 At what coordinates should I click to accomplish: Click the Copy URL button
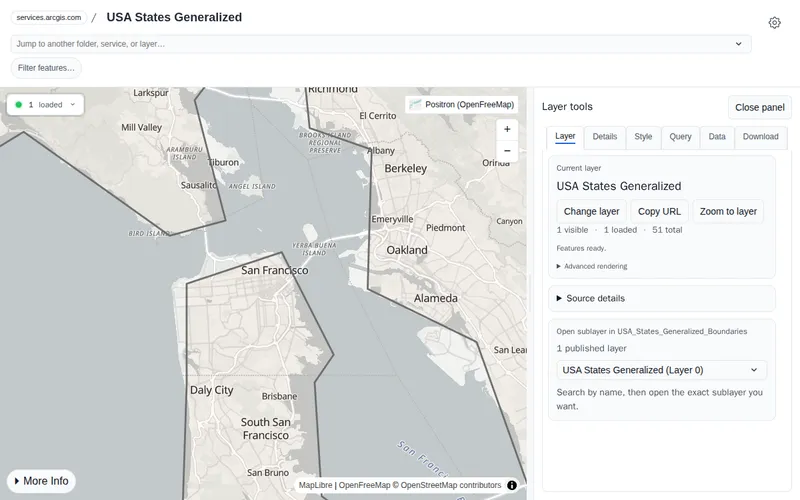(659, 211)
